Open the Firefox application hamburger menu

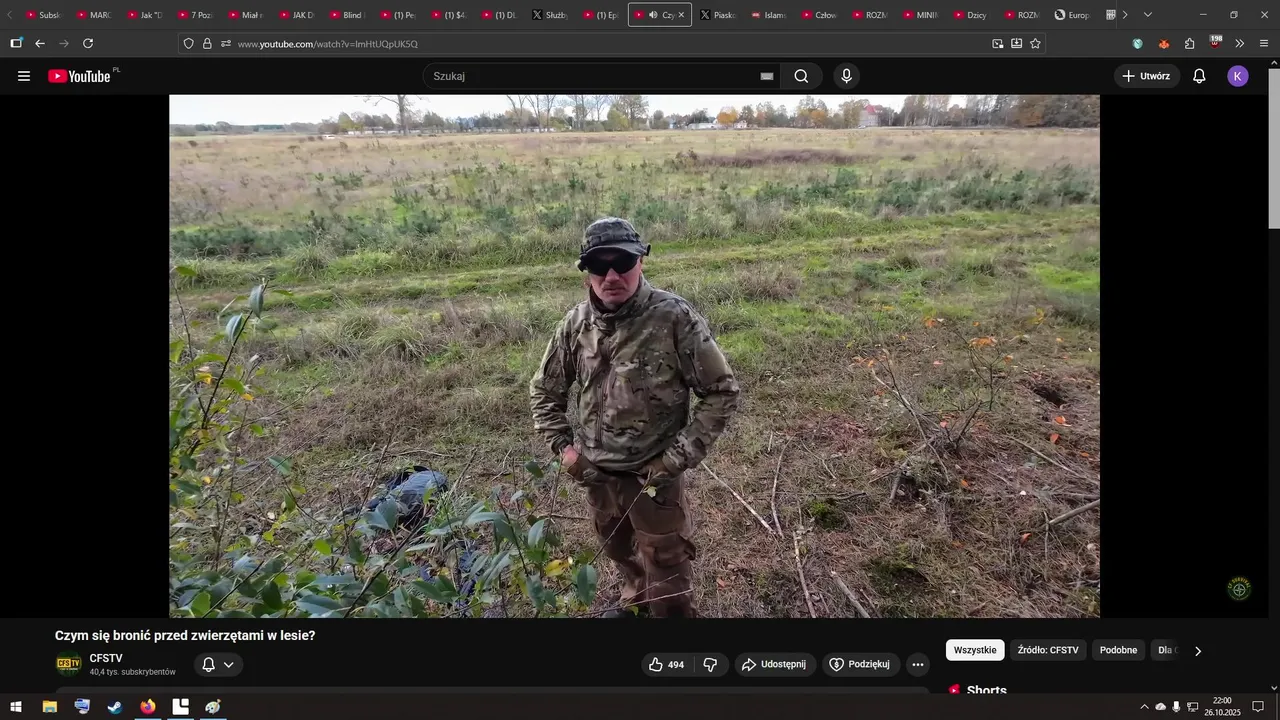coord(1264,44)
